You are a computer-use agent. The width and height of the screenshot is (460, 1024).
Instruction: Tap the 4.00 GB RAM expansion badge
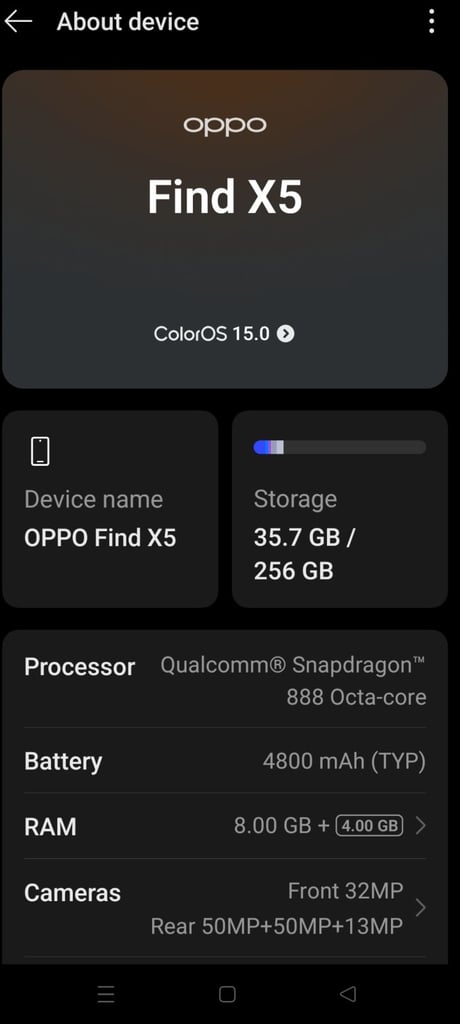(x=369, y=826)
